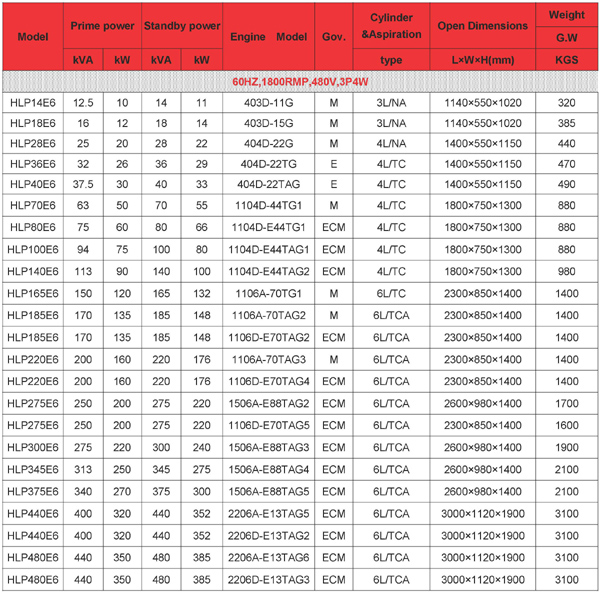
Task: Click the "type" sub-header cell
Action: point(391,60)
